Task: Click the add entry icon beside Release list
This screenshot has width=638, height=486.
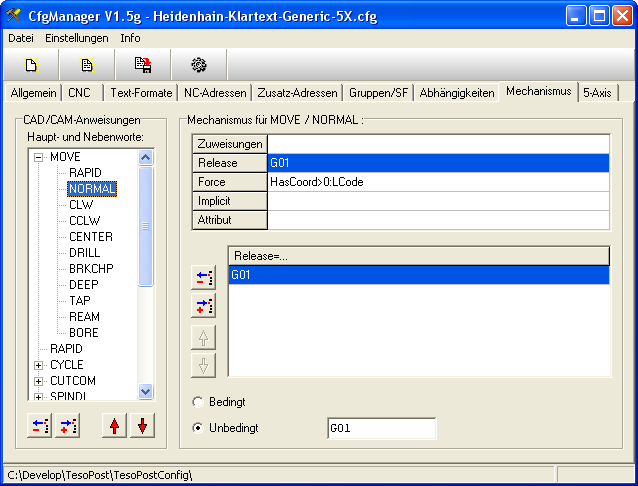Action: 204,307
